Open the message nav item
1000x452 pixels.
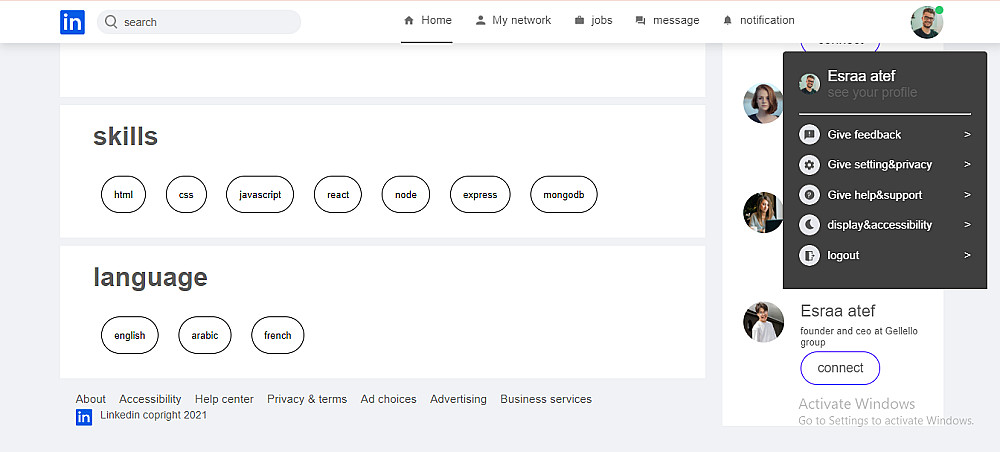[667, 21]
